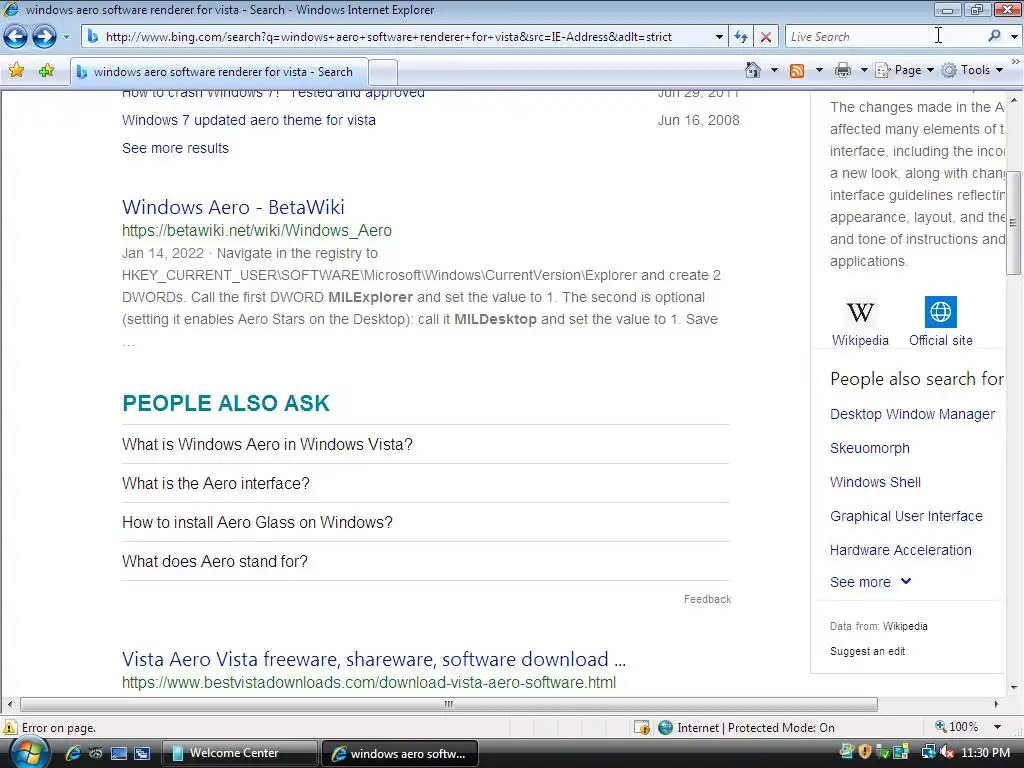Expand the command bar overflow chevron
Viewport: 1024px width, 768px height.
1016,61
